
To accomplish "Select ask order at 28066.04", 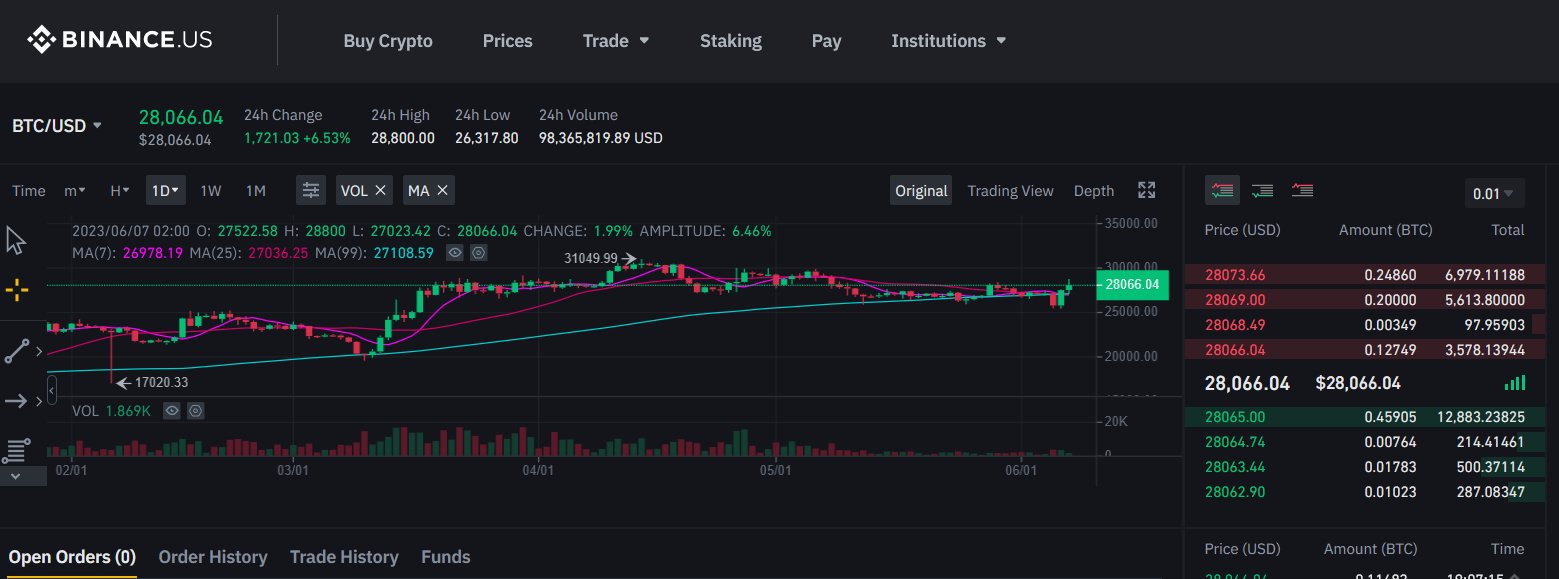I will coord(1365,349).
